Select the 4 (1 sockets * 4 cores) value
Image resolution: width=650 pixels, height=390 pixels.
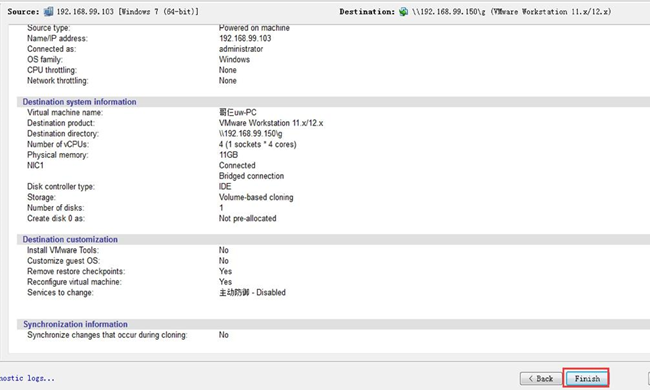pyautogui.click(x=257, y=144)
